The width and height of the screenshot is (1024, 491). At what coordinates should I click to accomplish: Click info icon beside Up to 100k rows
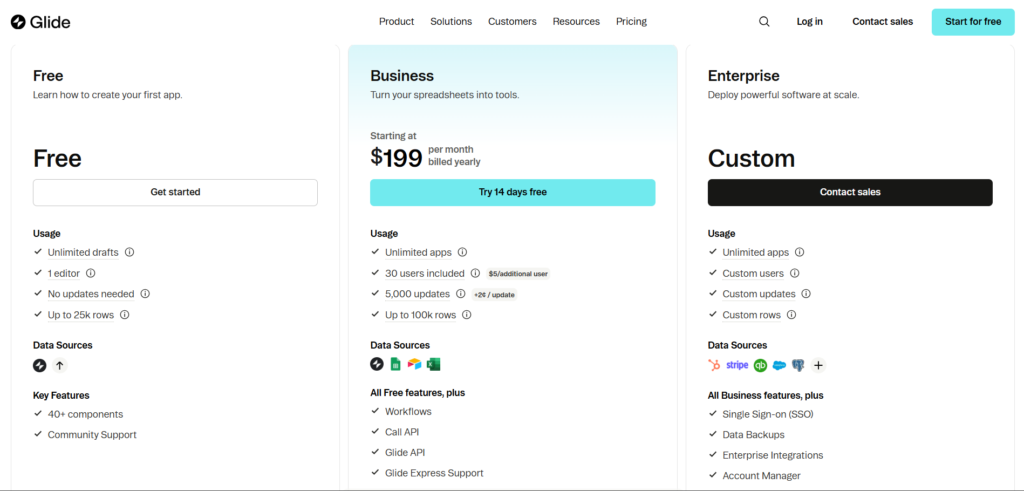click(x=466, y=315)
